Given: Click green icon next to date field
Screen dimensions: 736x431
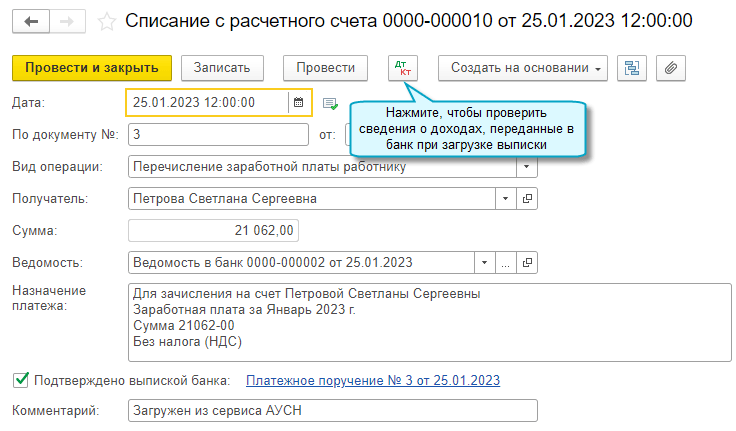Looking at the screenshot, I should click(x=330, y=102).
